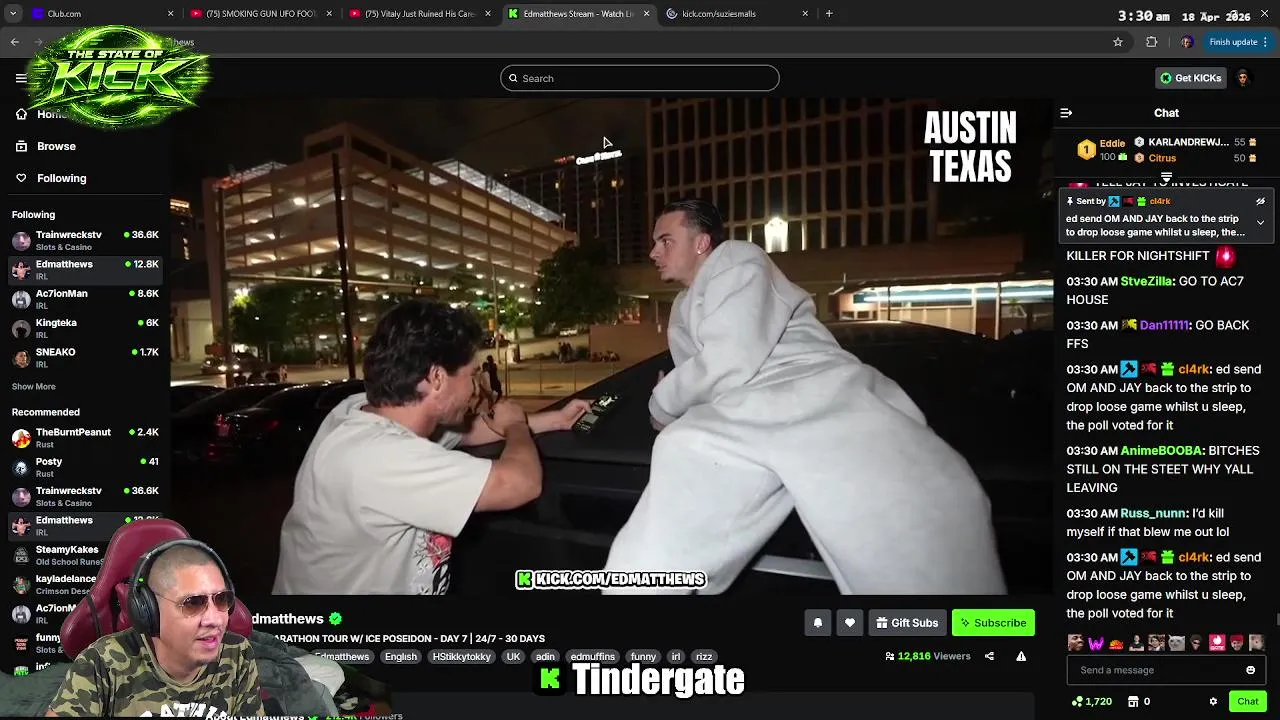Viewport: 1280px width, 720px height.
Task: Click the irl stream tag
Action: [x=676, y=657]
